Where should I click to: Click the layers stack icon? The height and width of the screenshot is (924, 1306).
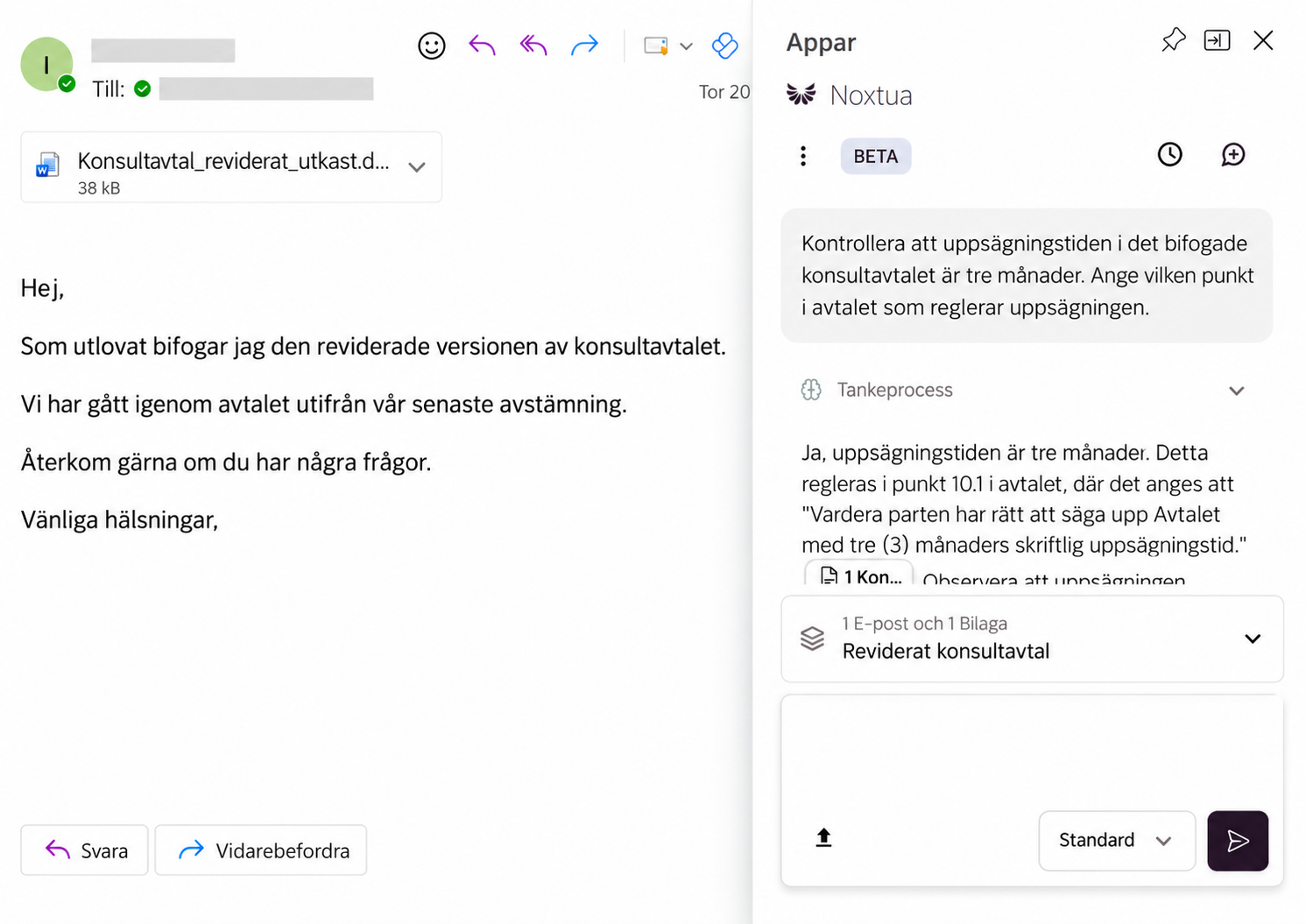[812, 638]
